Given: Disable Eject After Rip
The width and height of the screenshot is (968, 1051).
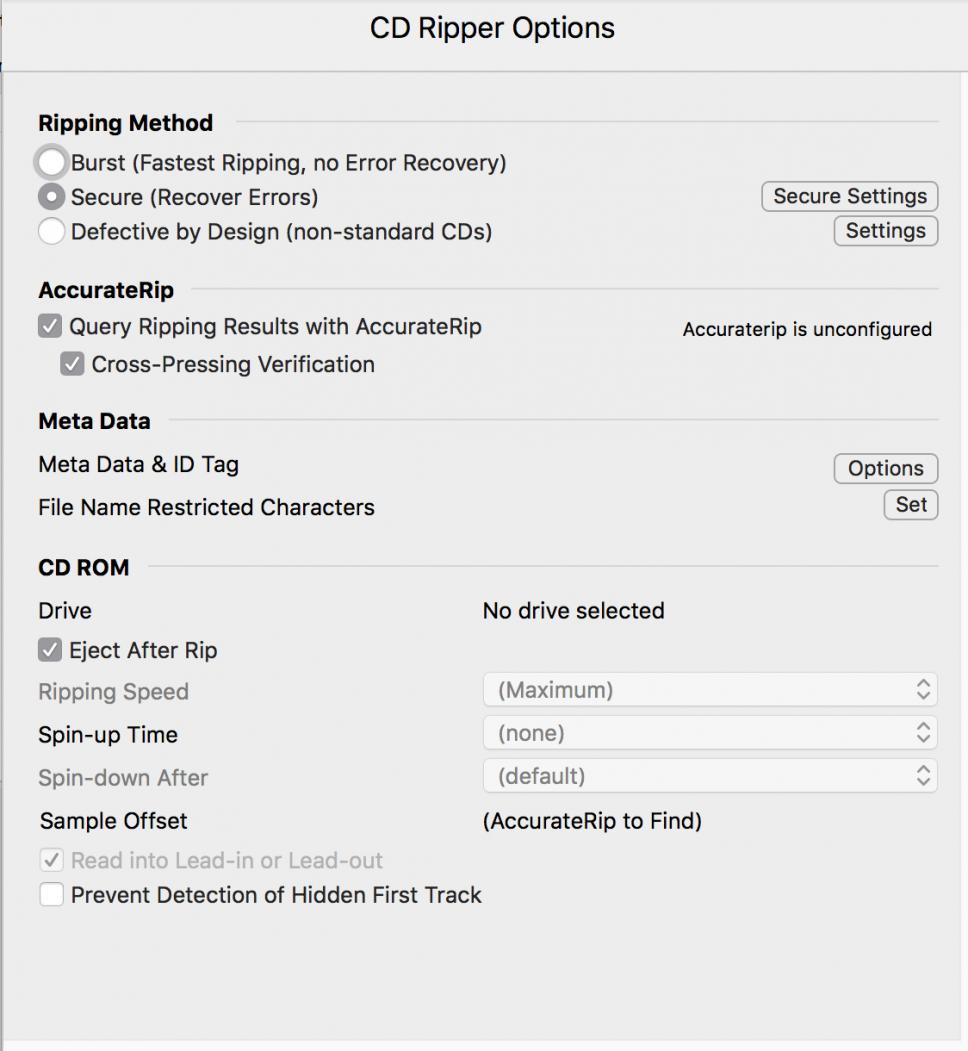Looking at the screenshot, I should coord(50,650).
